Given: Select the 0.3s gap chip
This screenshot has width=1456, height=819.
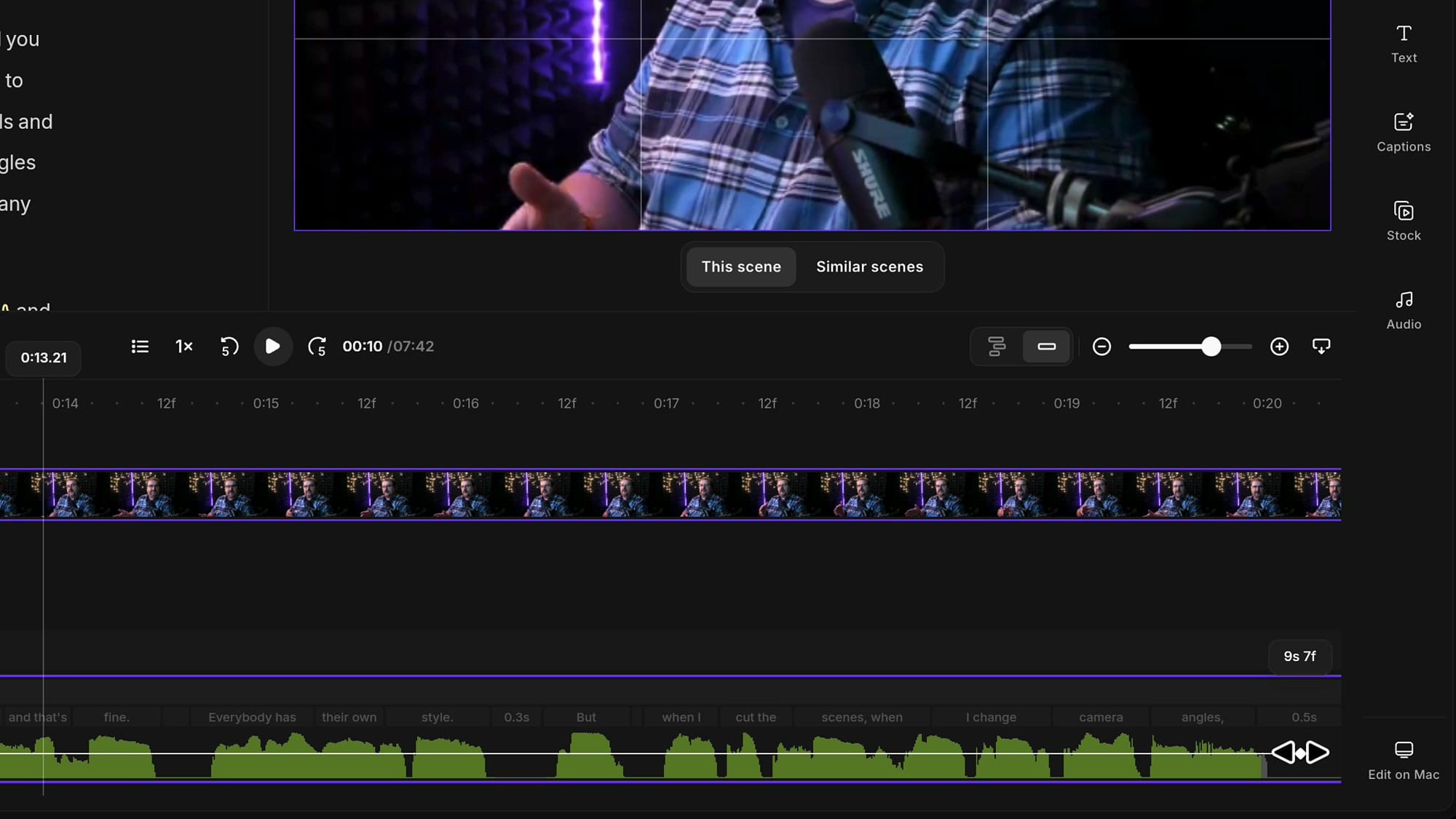Looking at the screenshot, I should coord(517,717).
